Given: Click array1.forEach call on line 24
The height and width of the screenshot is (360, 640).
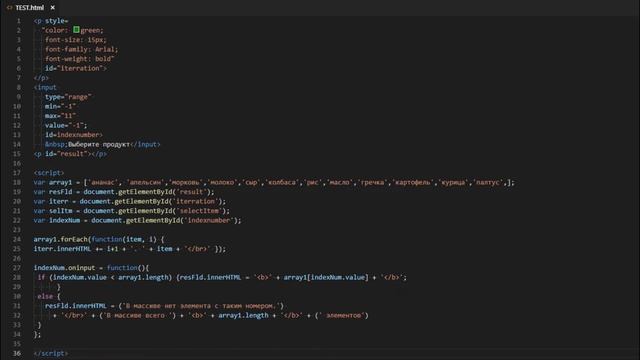Looking at the screenshot, I should click(60, 240).
